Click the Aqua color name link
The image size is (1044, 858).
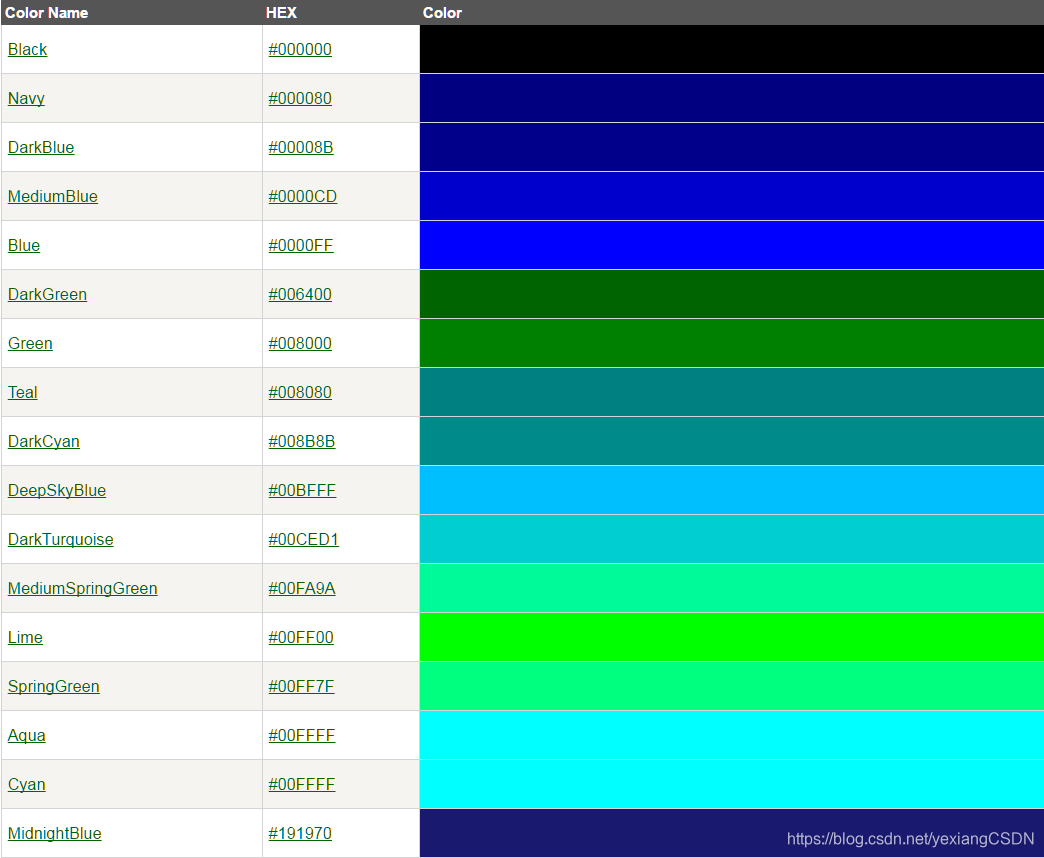pyautogui.click(x=27, y=736)
